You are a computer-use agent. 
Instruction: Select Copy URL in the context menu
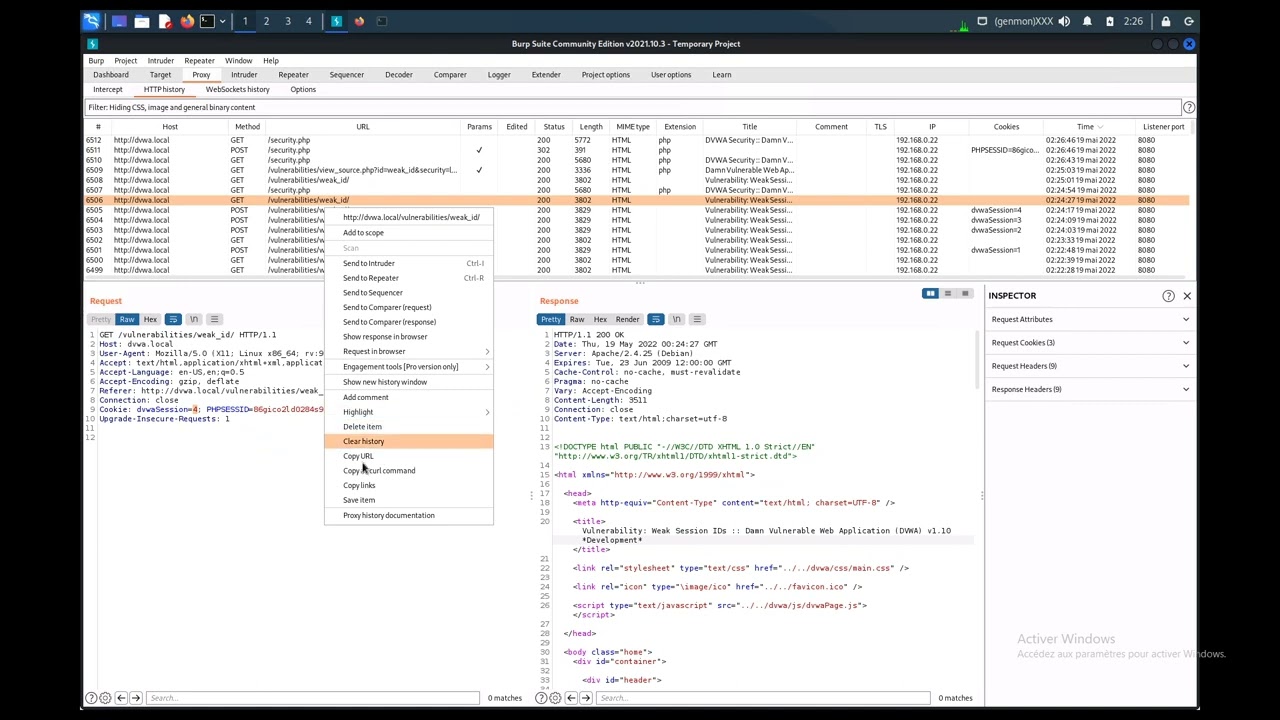coord(409,456)
